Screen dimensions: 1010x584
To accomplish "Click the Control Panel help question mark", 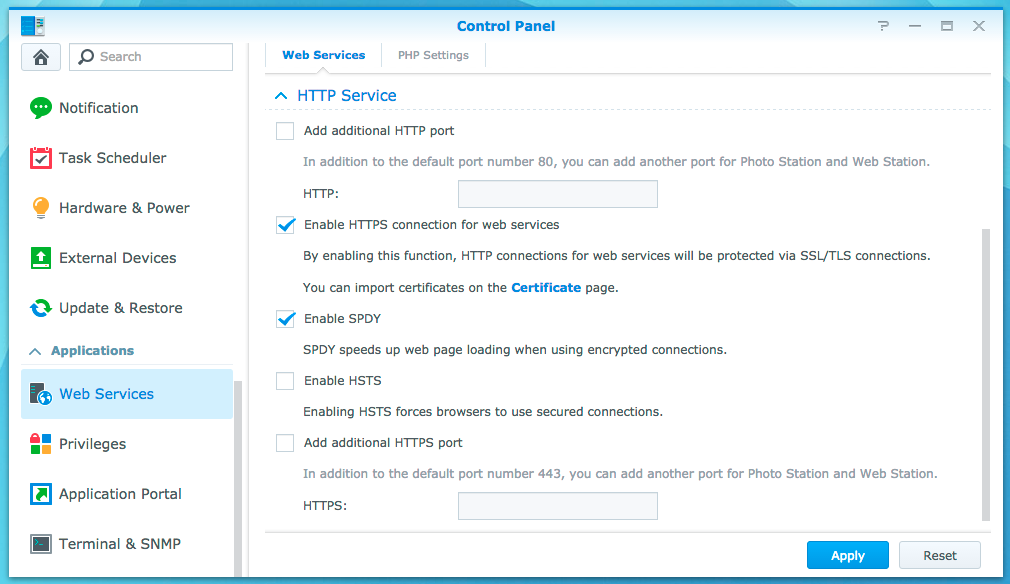I will pos(883,26).
